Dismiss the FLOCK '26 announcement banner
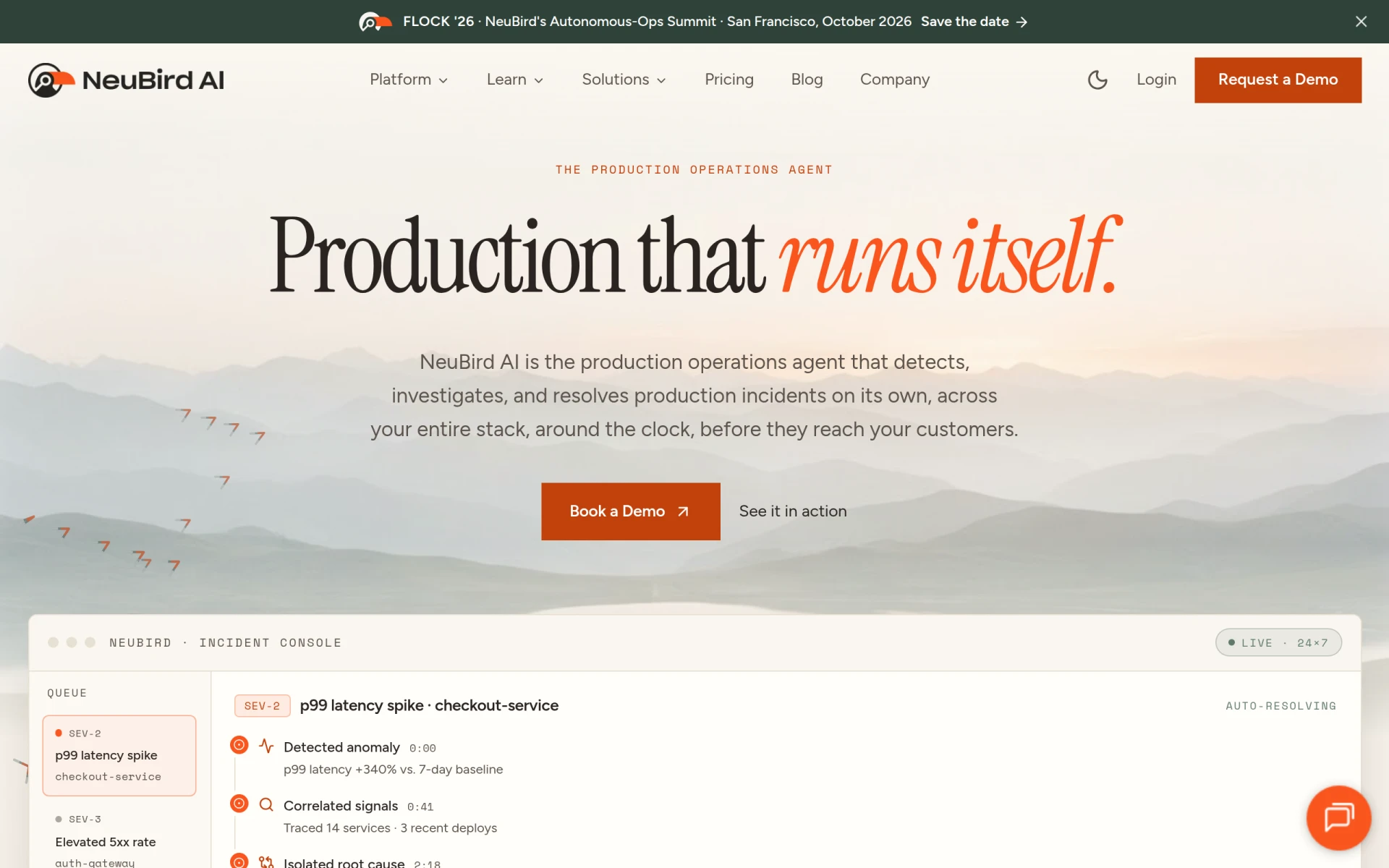 tap(1361, 22)
